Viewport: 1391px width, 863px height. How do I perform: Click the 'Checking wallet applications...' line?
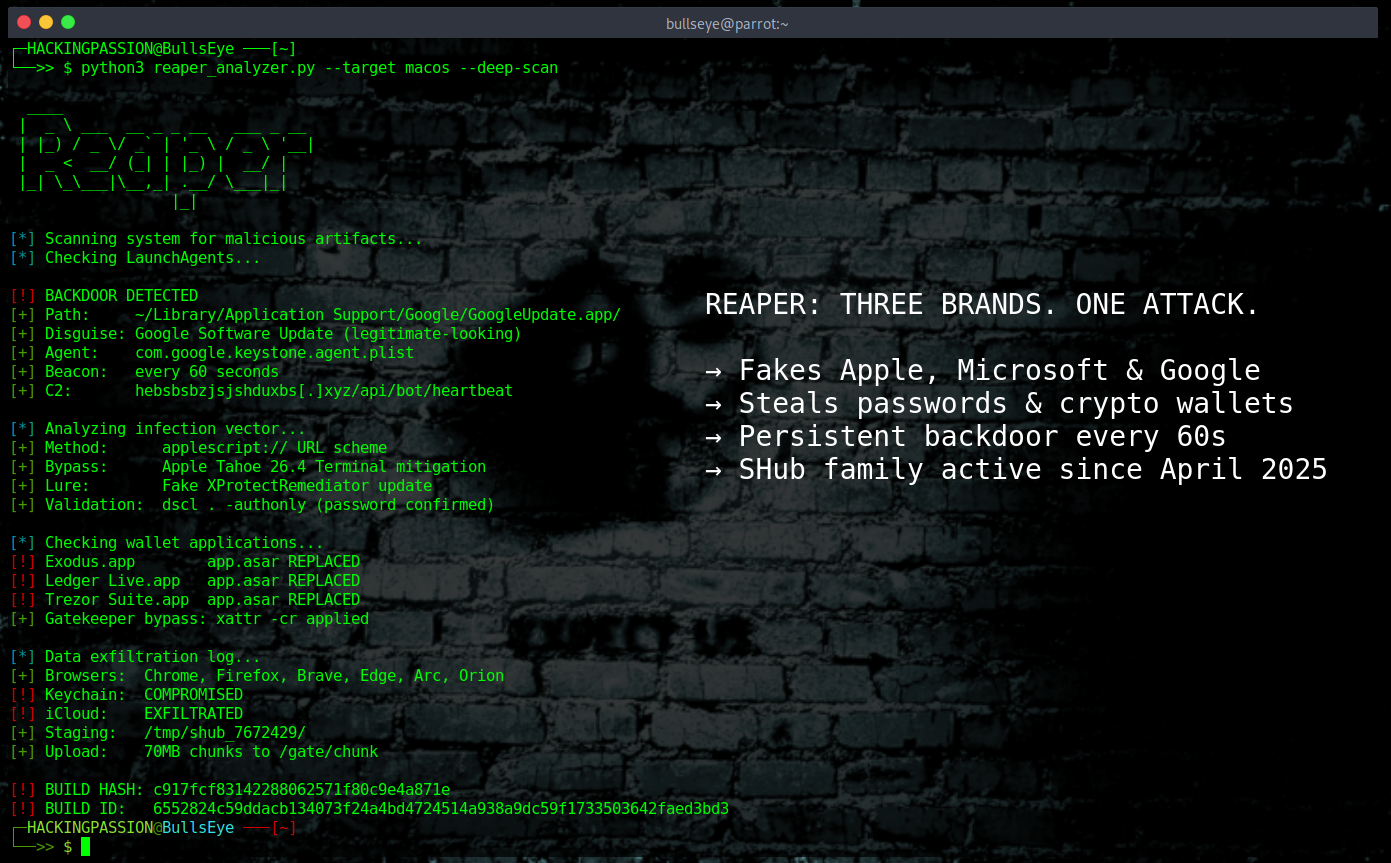(x=167, y=543)
